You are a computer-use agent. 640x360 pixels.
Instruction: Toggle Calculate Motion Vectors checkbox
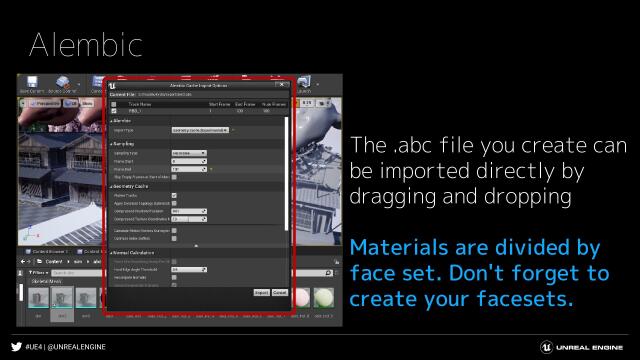[174, 231]
